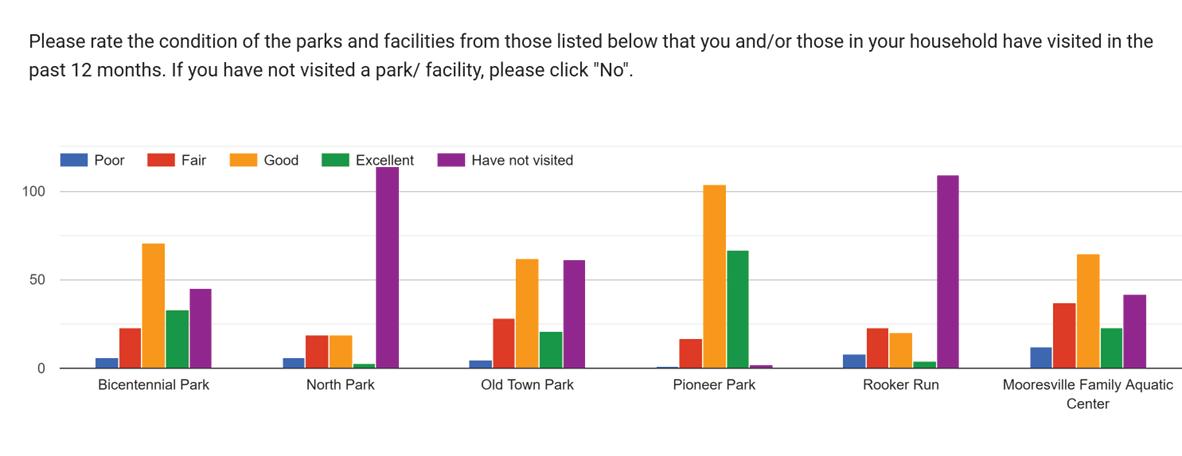Click the green Excellent legend swatch
1182x456 pixels.
click(335, 160)
